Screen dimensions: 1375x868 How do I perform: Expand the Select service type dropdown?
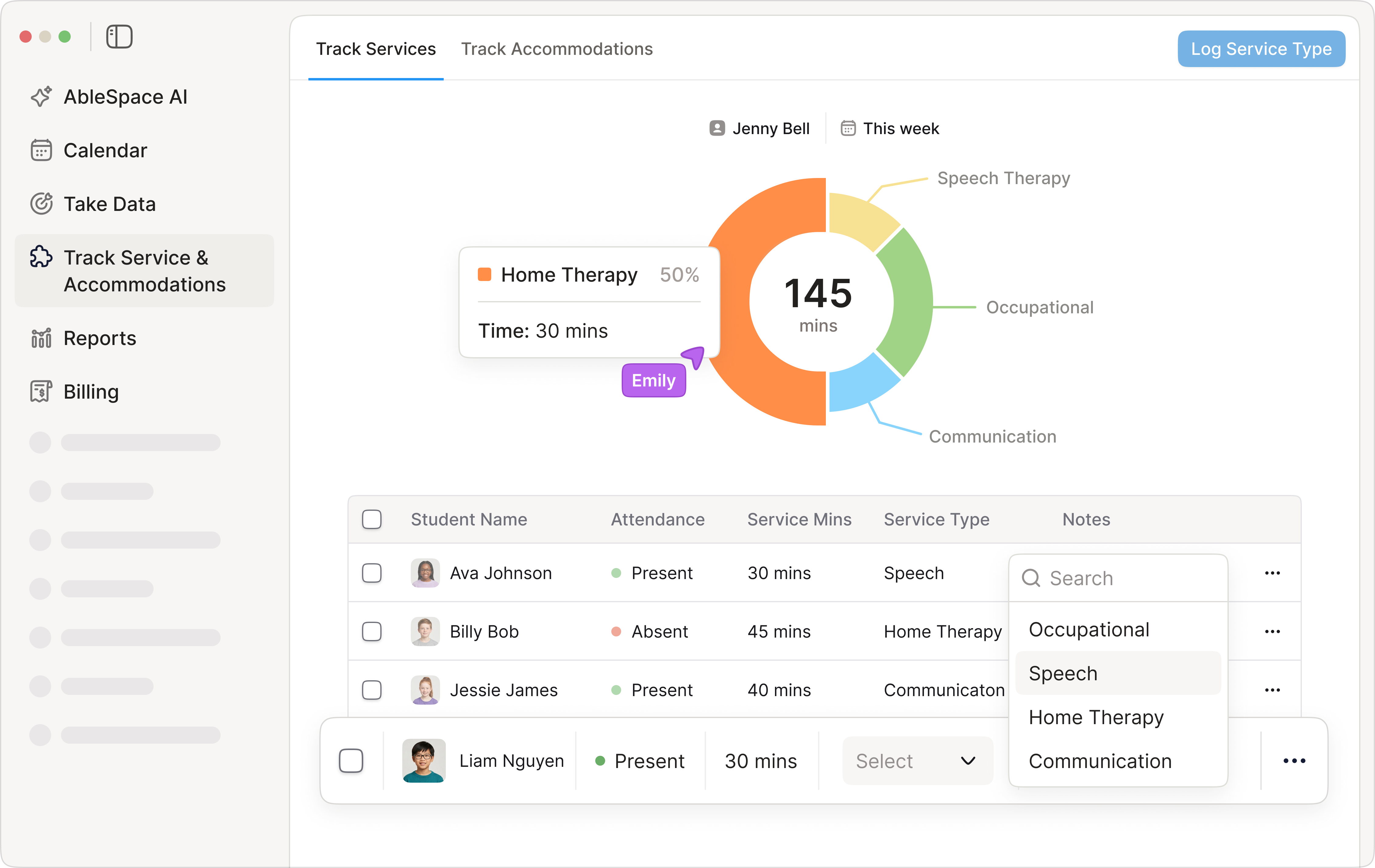coord(917,761)
